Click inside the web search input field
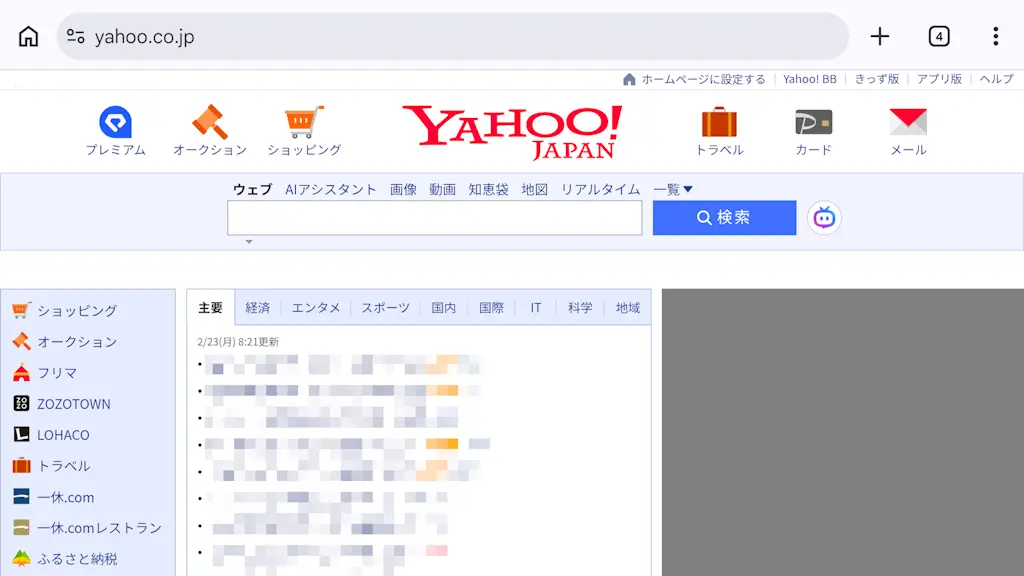 [434, 218]
